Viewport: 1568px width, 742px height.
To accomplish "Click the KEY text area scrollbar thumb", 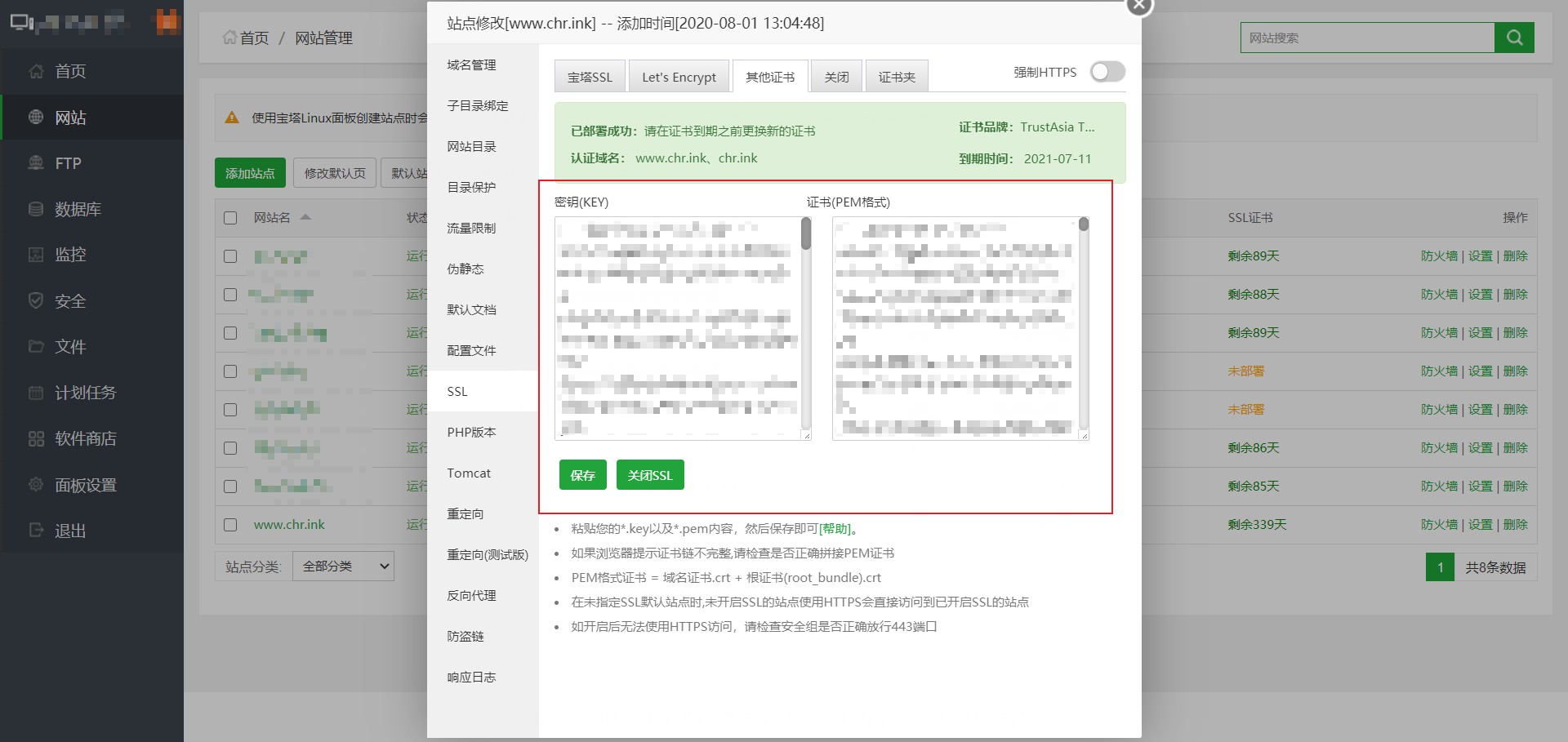I will tap(806, 233).
